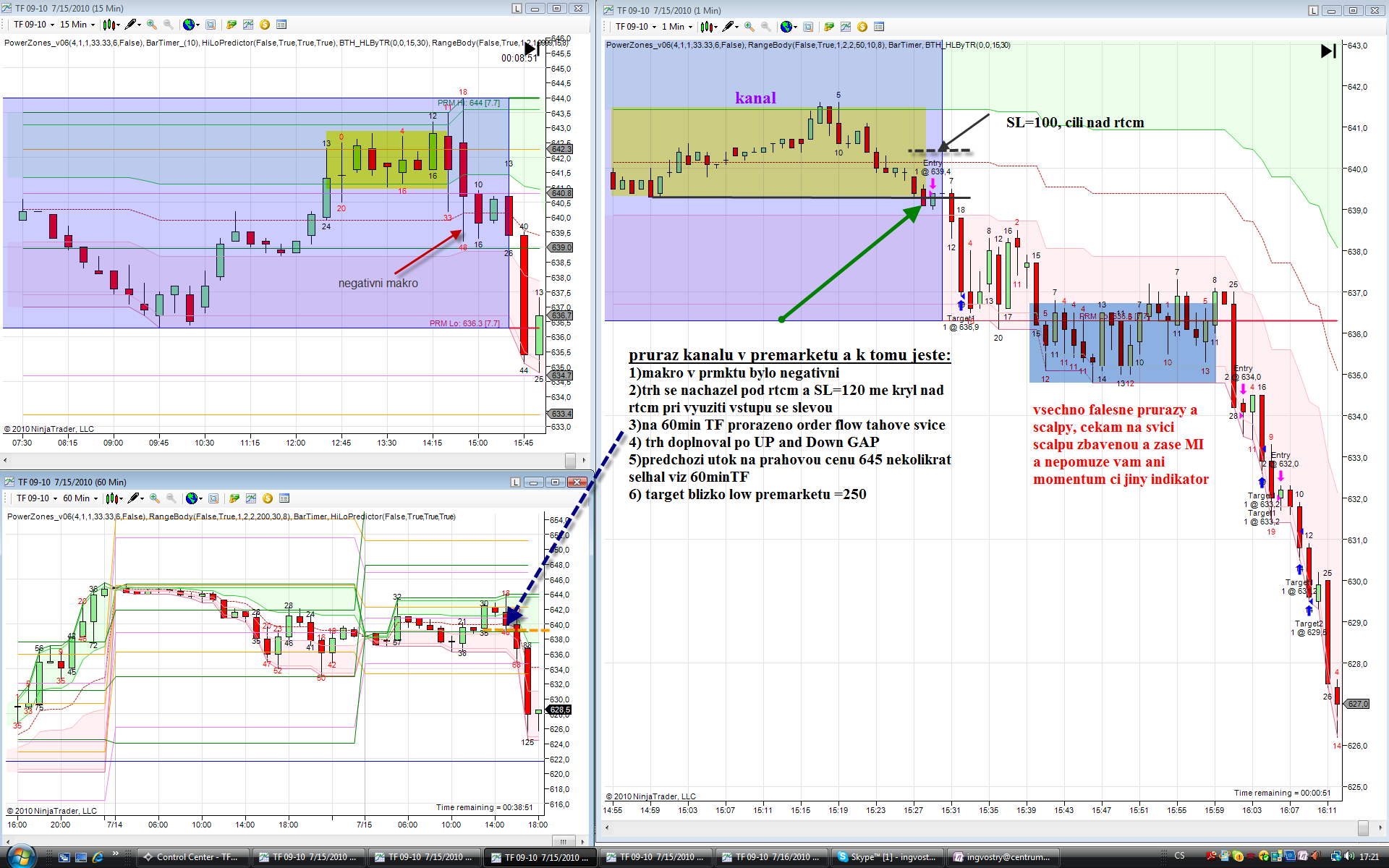Click the 1 Min chart horizontal scrollbar thumb

click(1363, 827)
